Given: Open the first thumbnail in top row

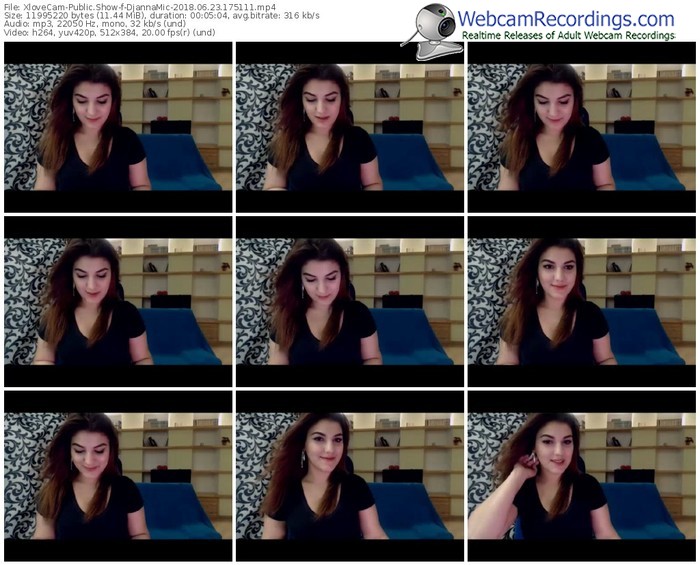Looking at the screenshot, I should [x=118, y=127].
